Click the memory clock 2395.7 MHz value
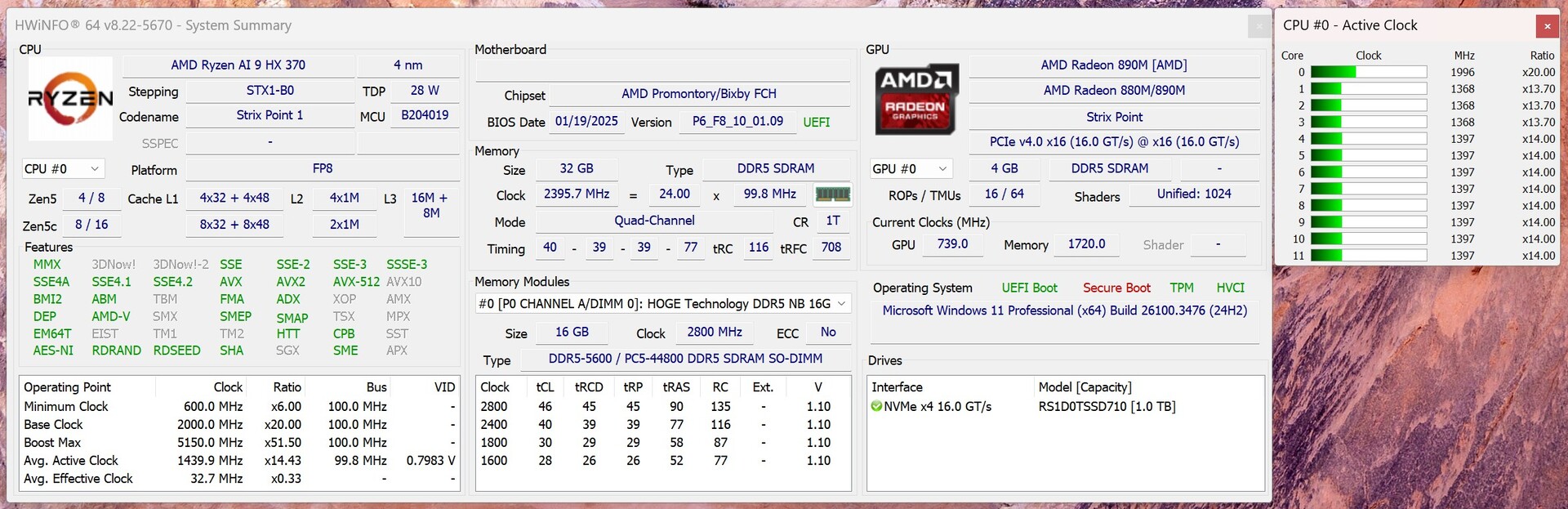Screen dimensions: 1568x509 (x=577, y=194)
